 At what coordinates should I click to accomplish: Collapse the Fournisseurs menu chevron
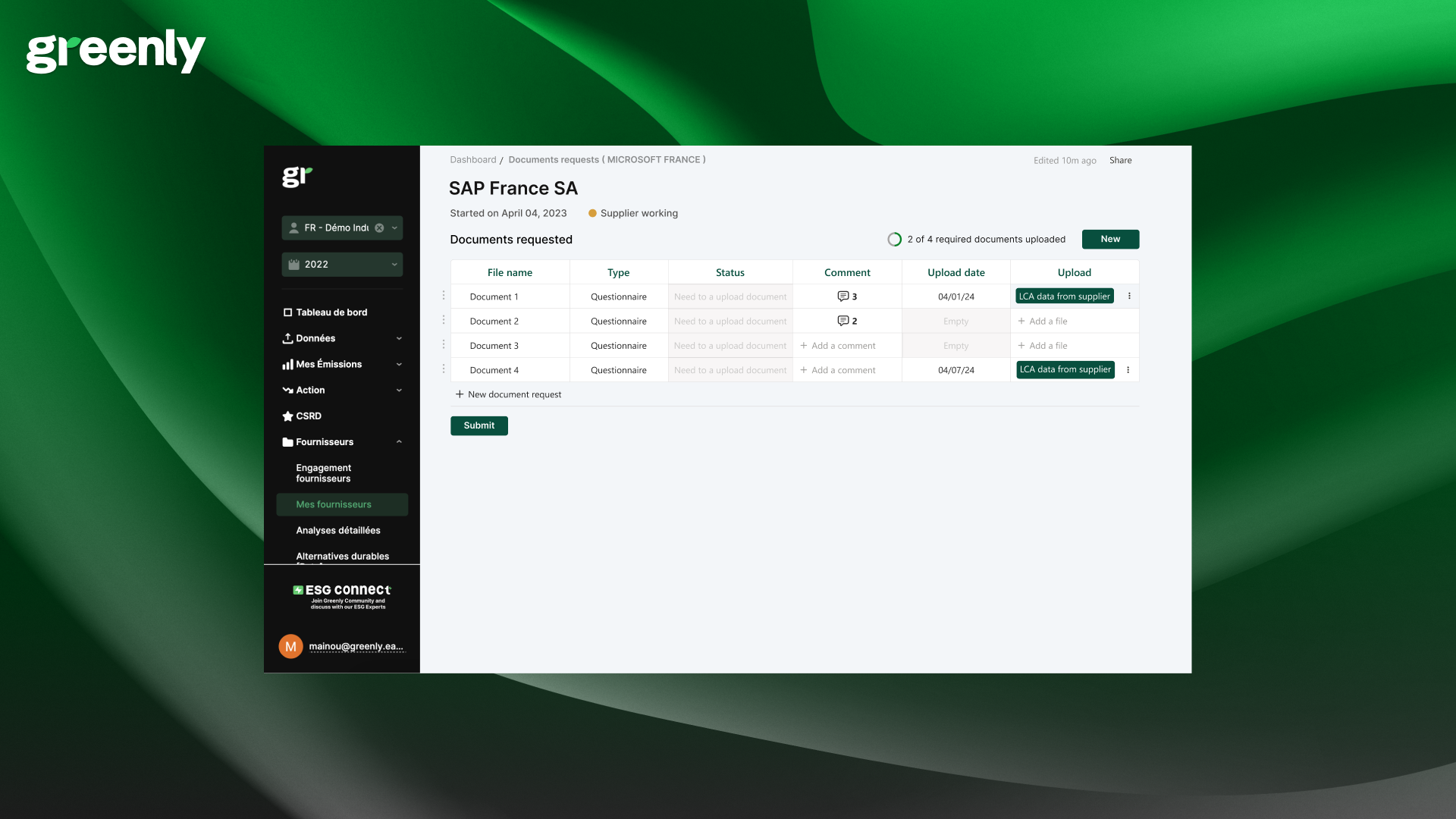[x=399, y=442]
